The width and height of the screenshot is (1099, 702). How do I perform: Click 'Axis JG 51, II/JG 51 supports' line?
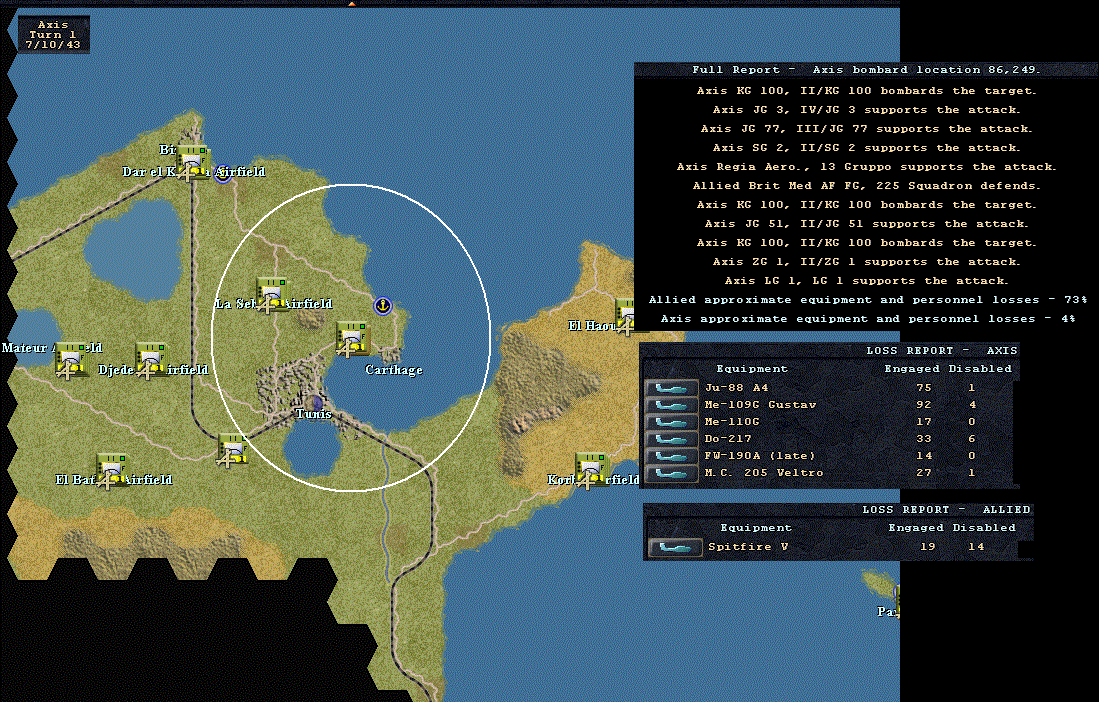pos(866,223)
